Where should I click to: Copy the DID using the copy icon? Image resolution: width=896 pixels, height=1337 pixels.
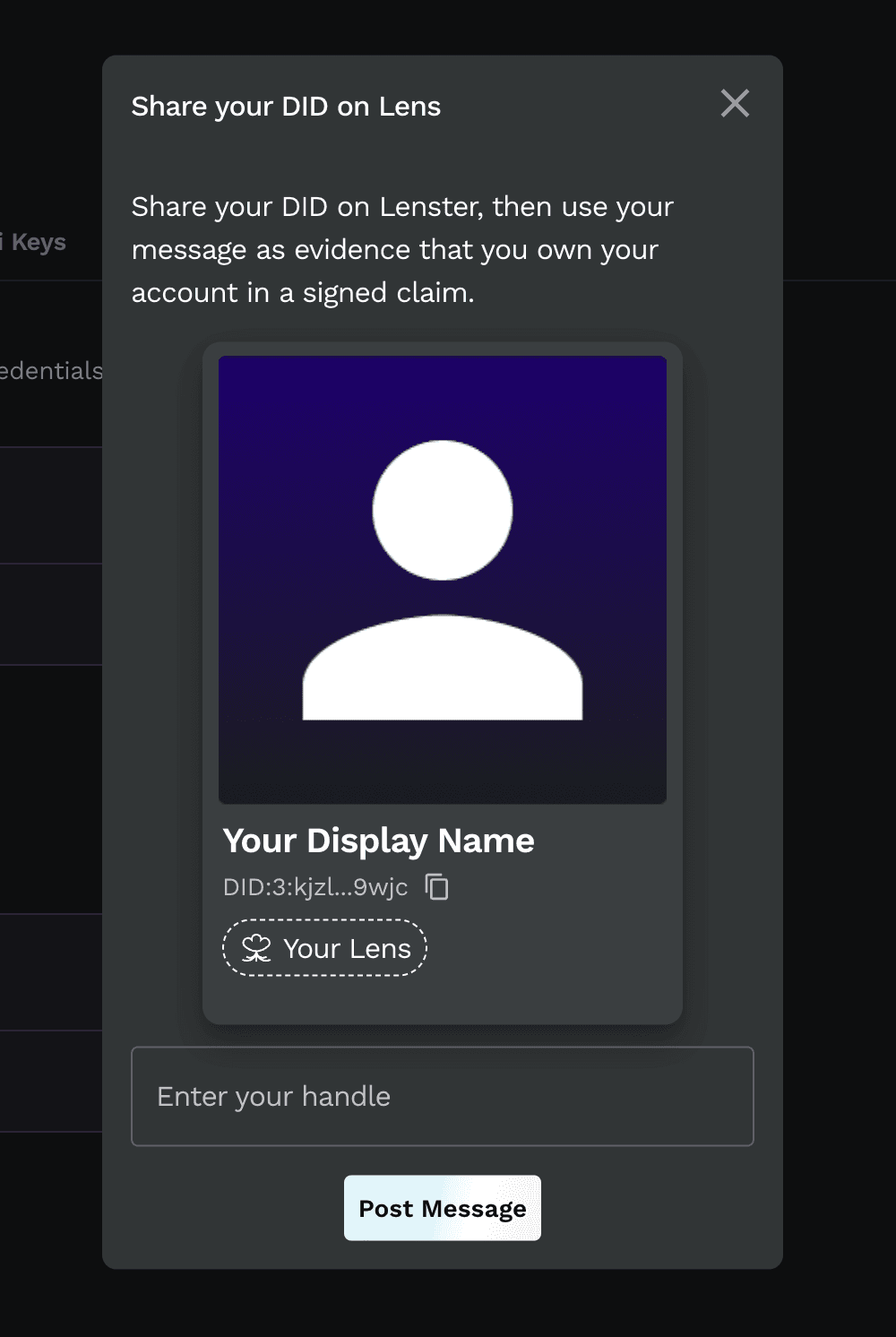click(x=437, y=886)
